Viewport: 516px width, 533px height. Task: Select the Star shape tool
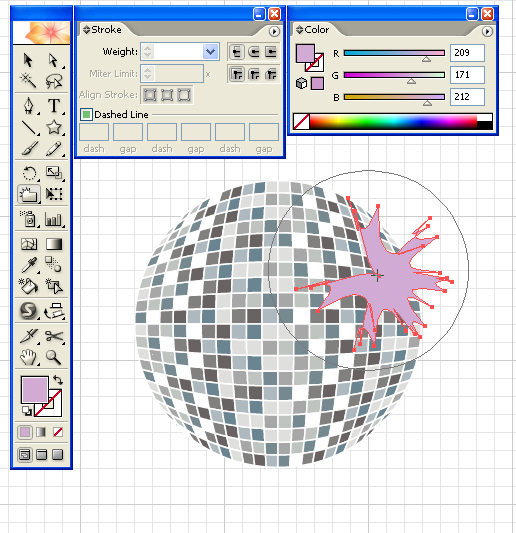tap(53, 127)
